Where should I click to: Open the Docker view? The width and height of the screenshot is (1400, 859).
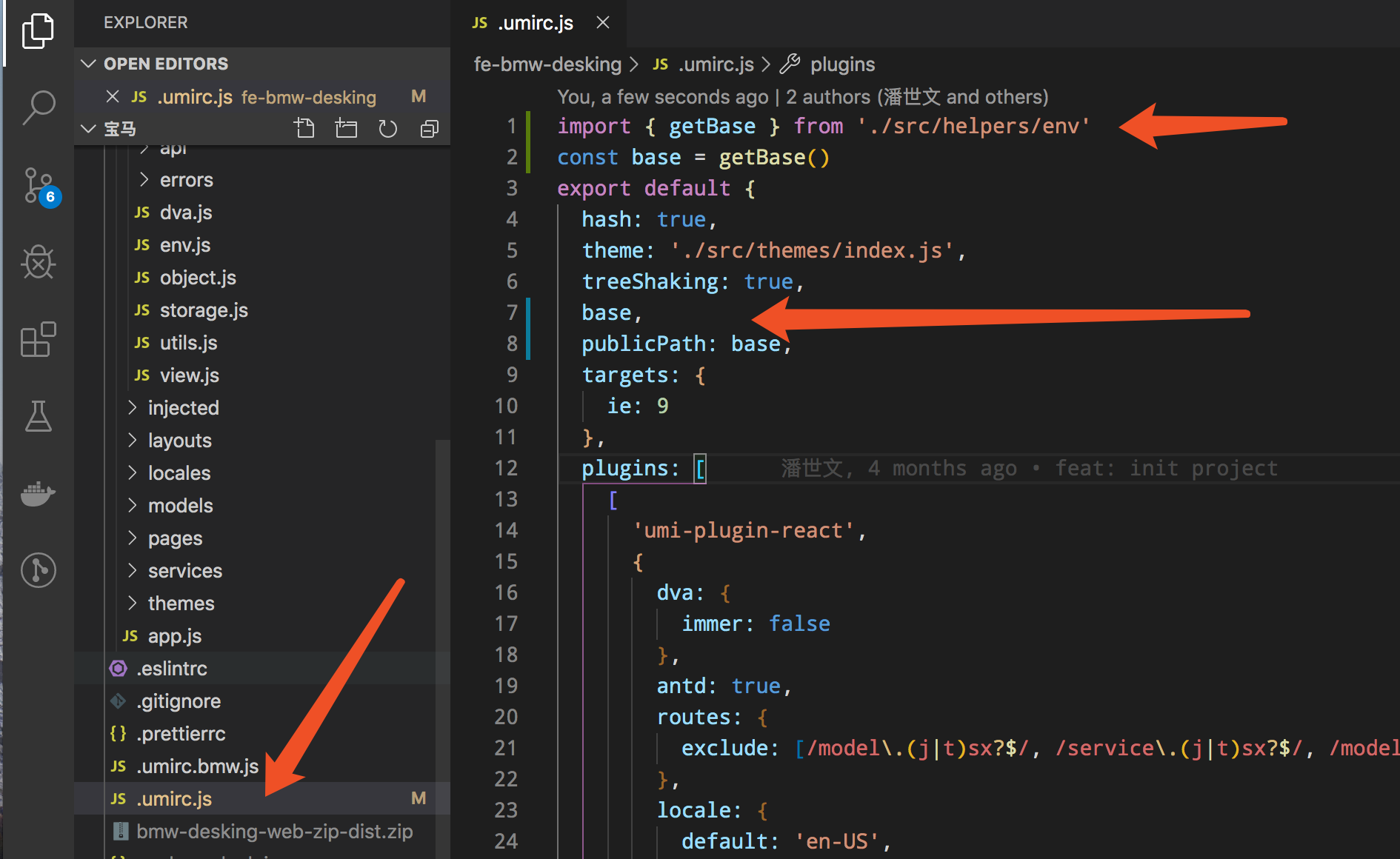click(x=39, y=493)
